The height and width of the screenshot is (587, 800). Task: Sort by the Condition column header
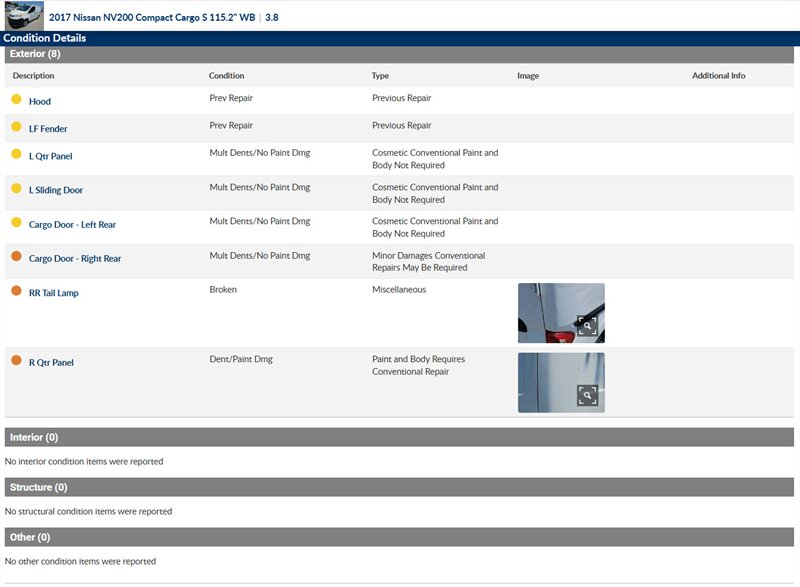226,76
